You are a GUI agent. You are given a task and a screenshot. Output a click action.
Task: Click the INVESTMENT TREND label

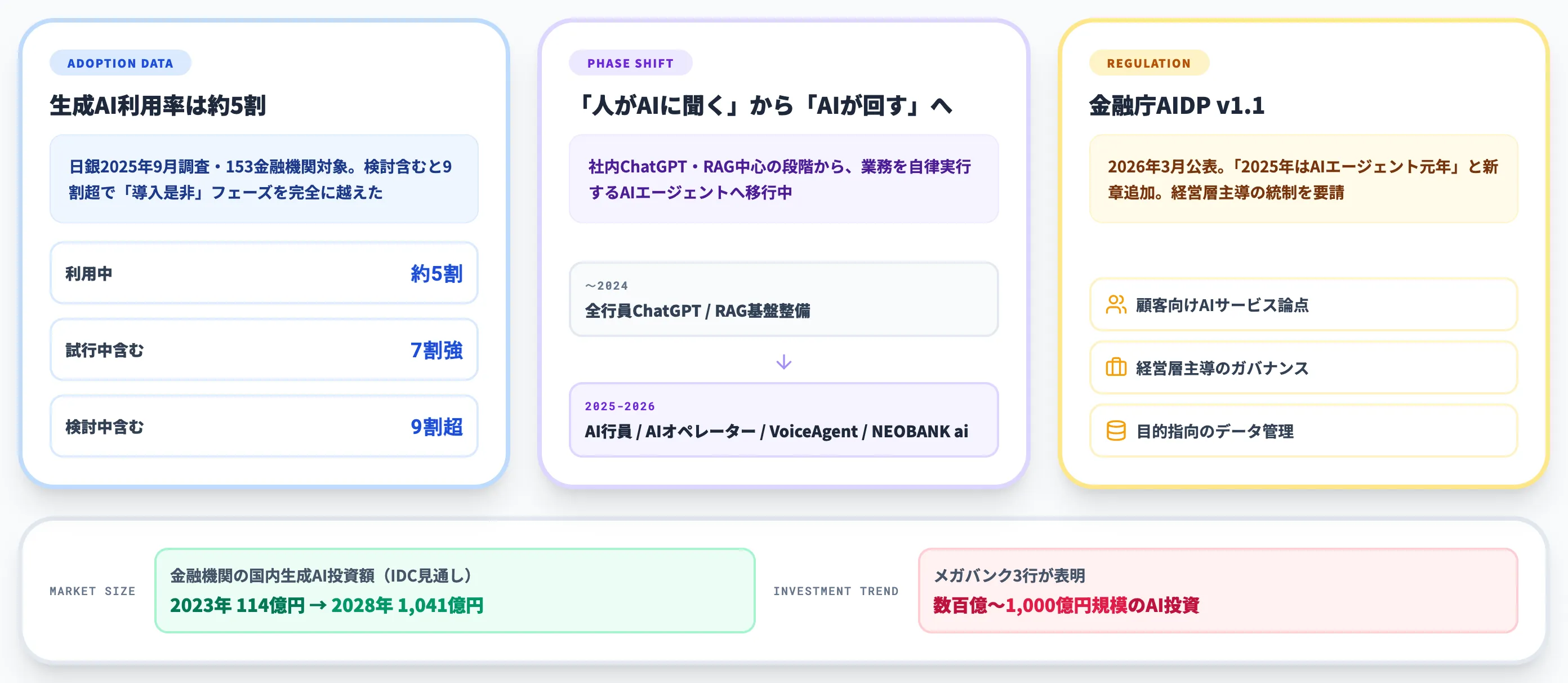836,591
